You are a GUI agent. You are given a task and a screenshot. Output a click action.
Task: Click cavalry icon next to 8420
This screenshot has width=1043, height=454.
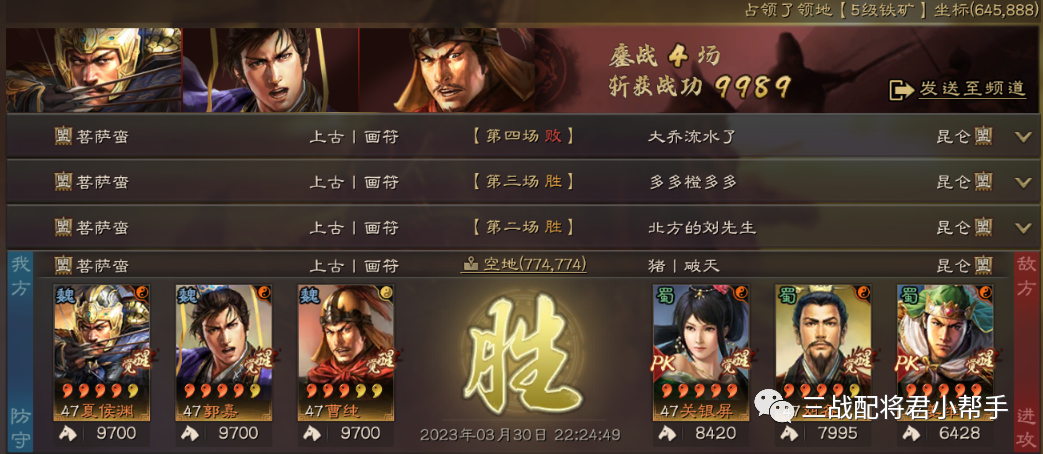point(667,434)
